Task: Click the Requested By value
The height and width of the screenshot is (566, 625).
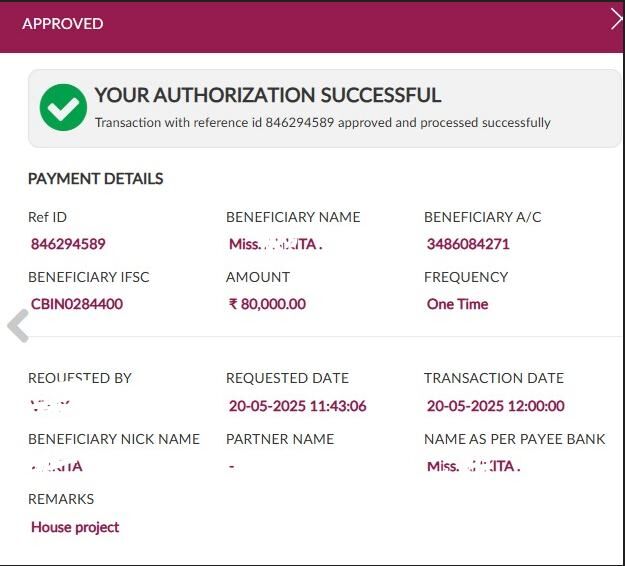Action: (51, 406)
